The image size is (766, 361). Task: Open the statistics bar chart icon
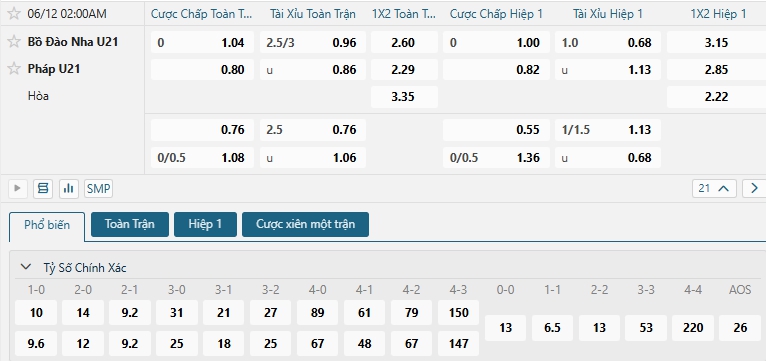click(69, 189)
